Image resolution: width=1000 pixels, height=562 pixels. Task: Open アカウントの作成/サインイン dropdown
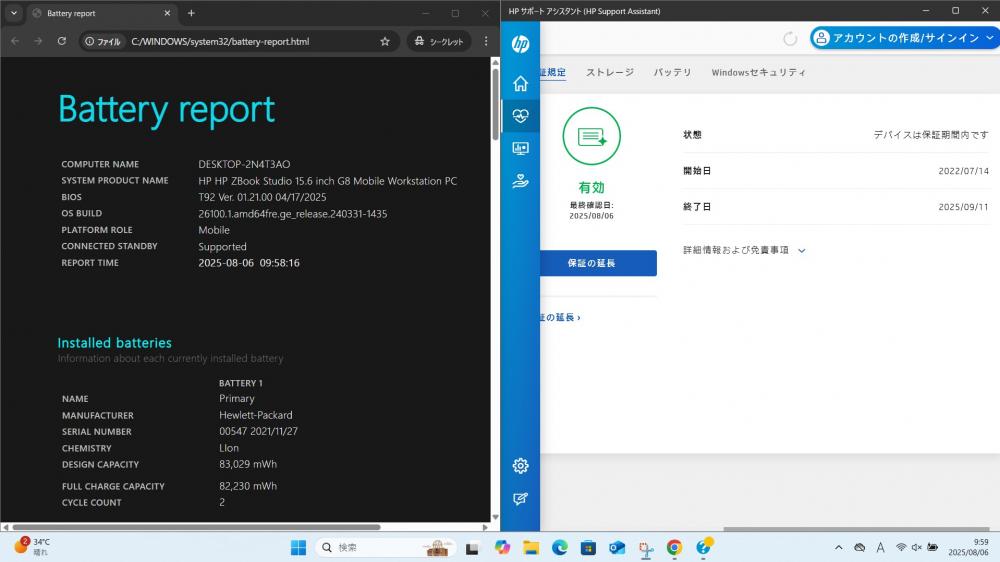coord(904,38)
